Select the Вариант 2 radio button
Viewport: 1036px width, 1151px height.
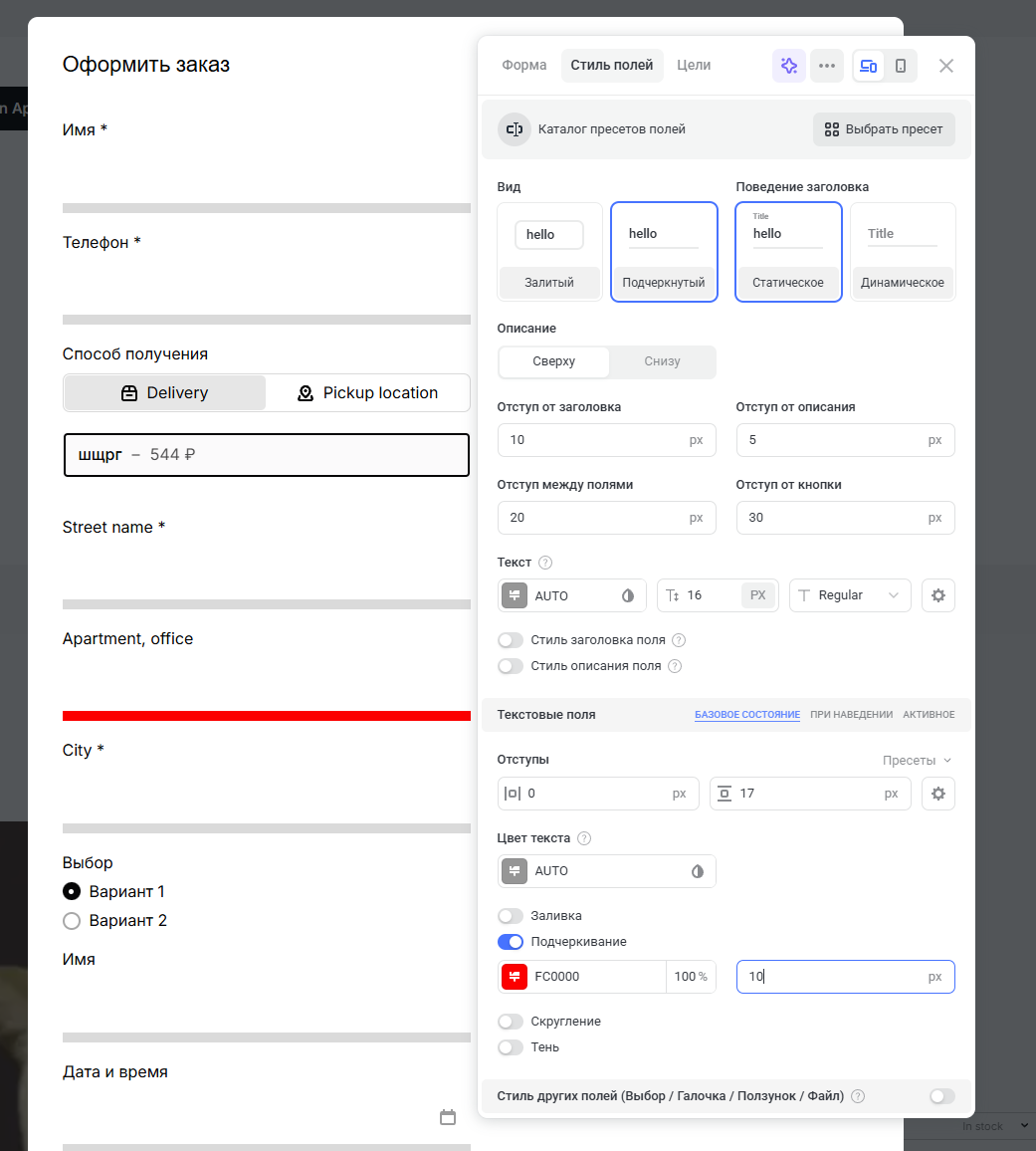[x=72, y=921]
